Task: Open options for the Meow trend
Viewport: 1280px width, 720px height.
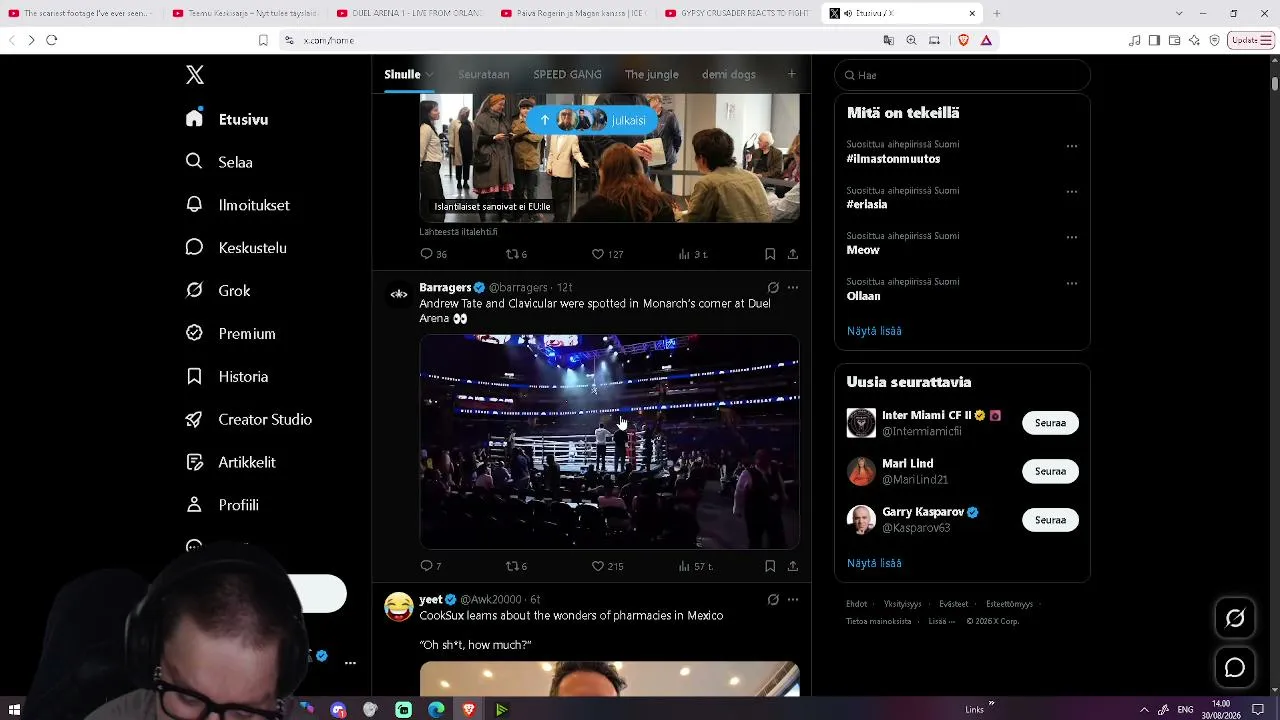Action: 1071,238
